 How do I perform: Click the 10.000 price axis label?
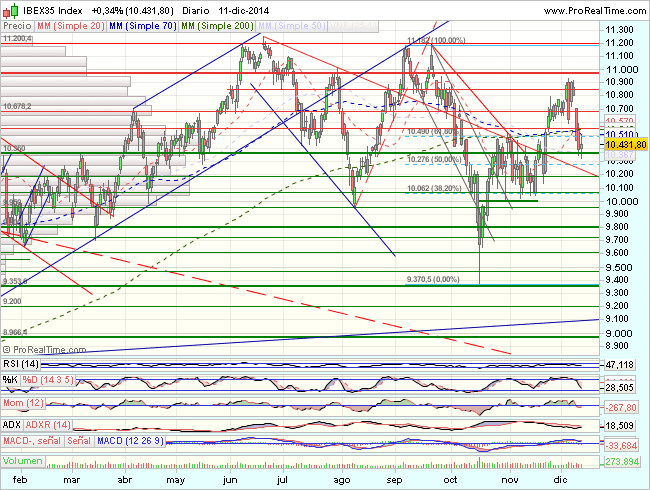point(622,201)
